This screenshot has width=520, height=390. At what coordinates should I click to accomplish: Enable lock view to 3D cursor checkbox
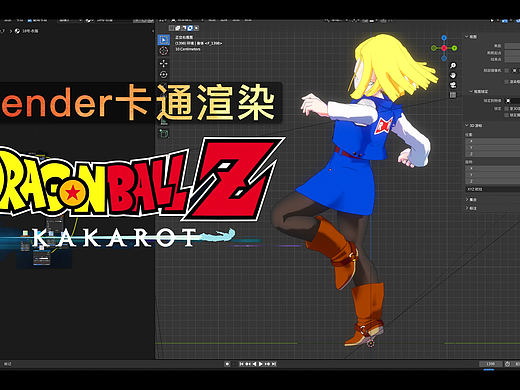click(x=507, y=109)
